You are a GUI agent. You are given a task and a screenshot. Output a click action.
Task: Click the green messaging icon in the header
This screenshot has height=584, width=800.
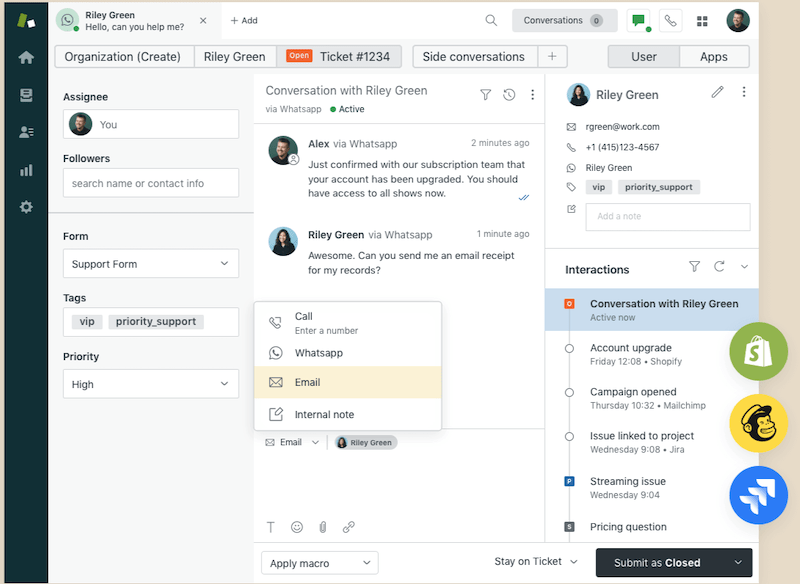[x=640, y=19]
